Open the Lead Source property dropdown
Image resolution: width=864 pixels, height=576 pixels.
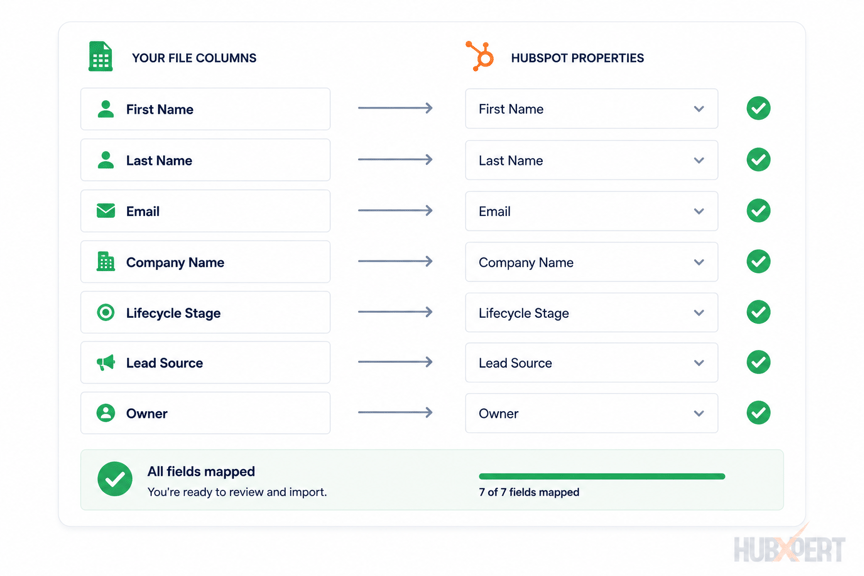coord(591,363)
